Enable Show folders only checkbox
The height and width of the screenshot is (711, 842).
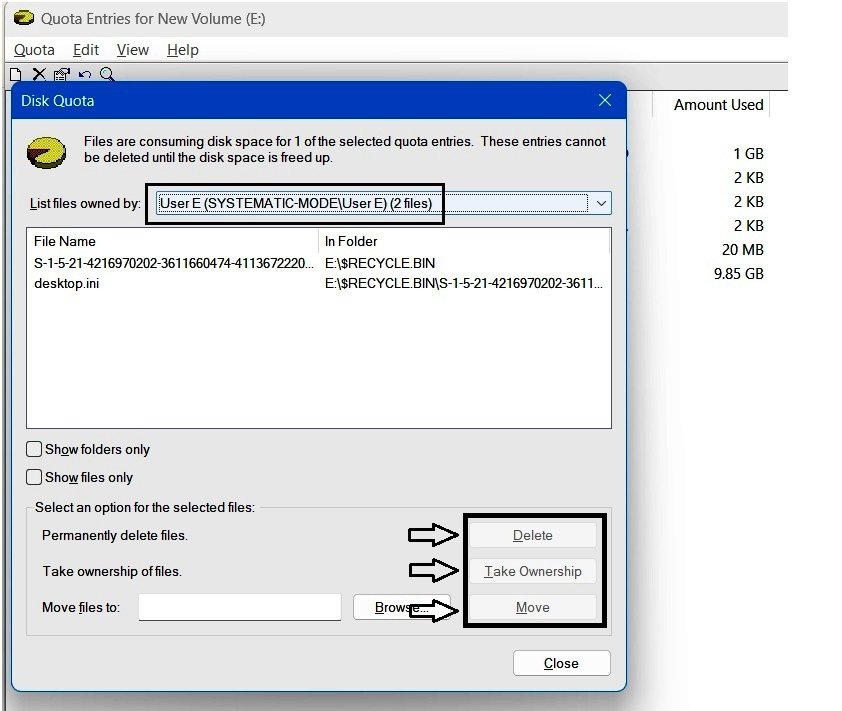34,449
